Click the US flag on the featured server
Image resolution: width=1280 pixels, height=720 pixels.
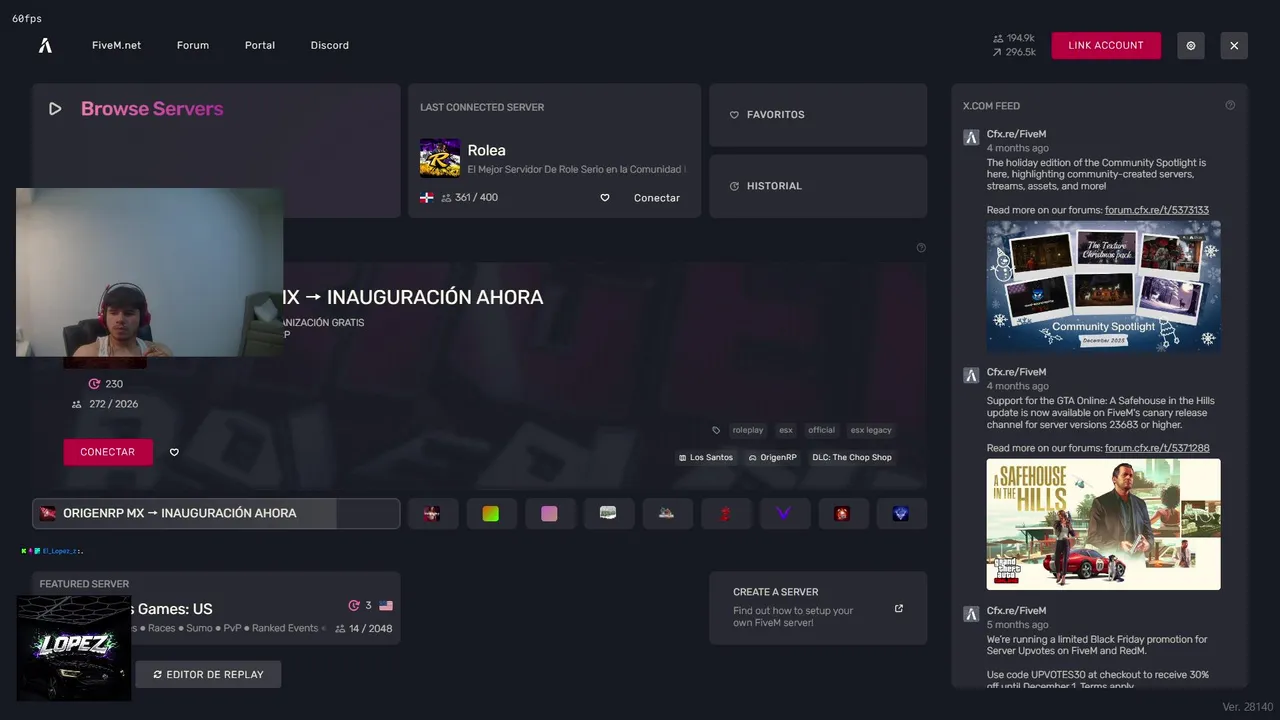click(x=386, y=606)
